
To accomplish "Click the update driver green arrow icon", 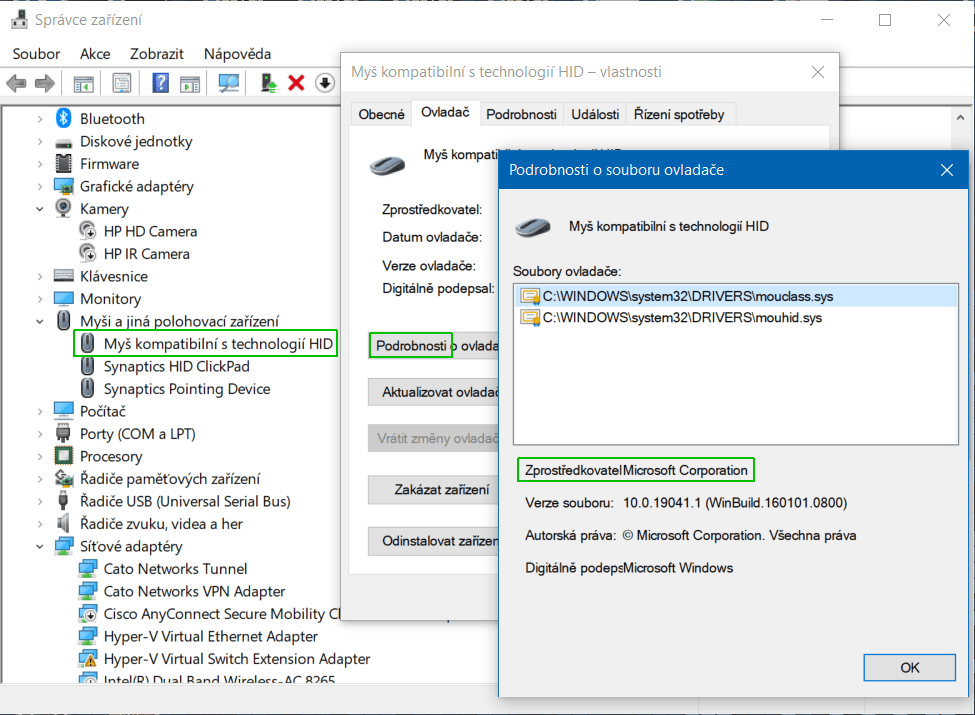I will pyautogui.click(x=268, y=83).
